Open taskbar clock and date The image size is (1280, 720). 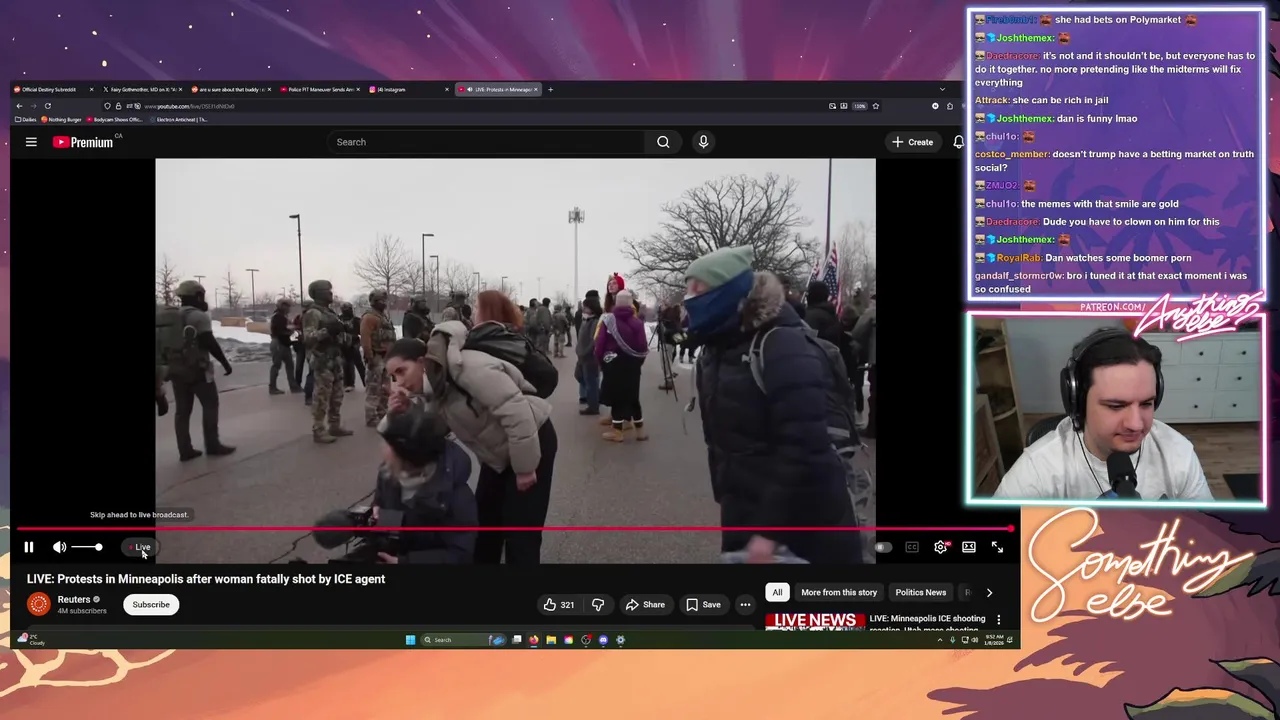point(993,639)
